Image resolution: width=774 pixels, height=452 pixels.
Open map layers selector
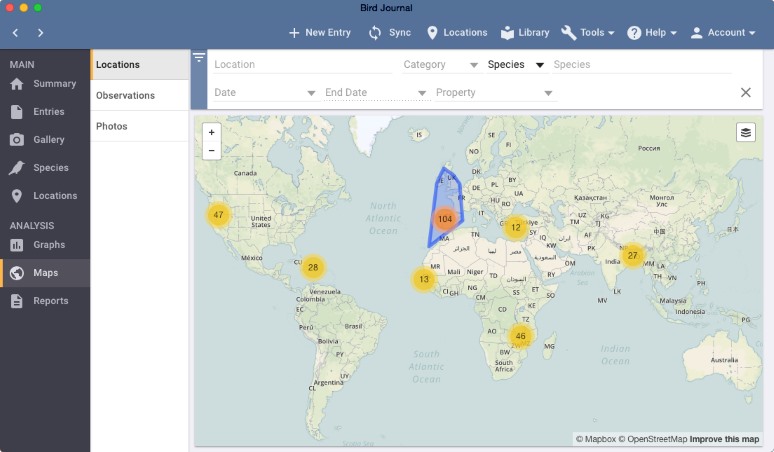[745, 132]
